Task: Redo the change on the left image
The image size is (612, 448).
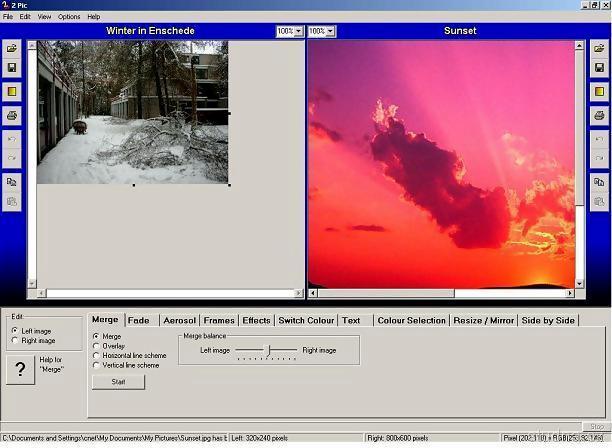Action: pos(12,158)
